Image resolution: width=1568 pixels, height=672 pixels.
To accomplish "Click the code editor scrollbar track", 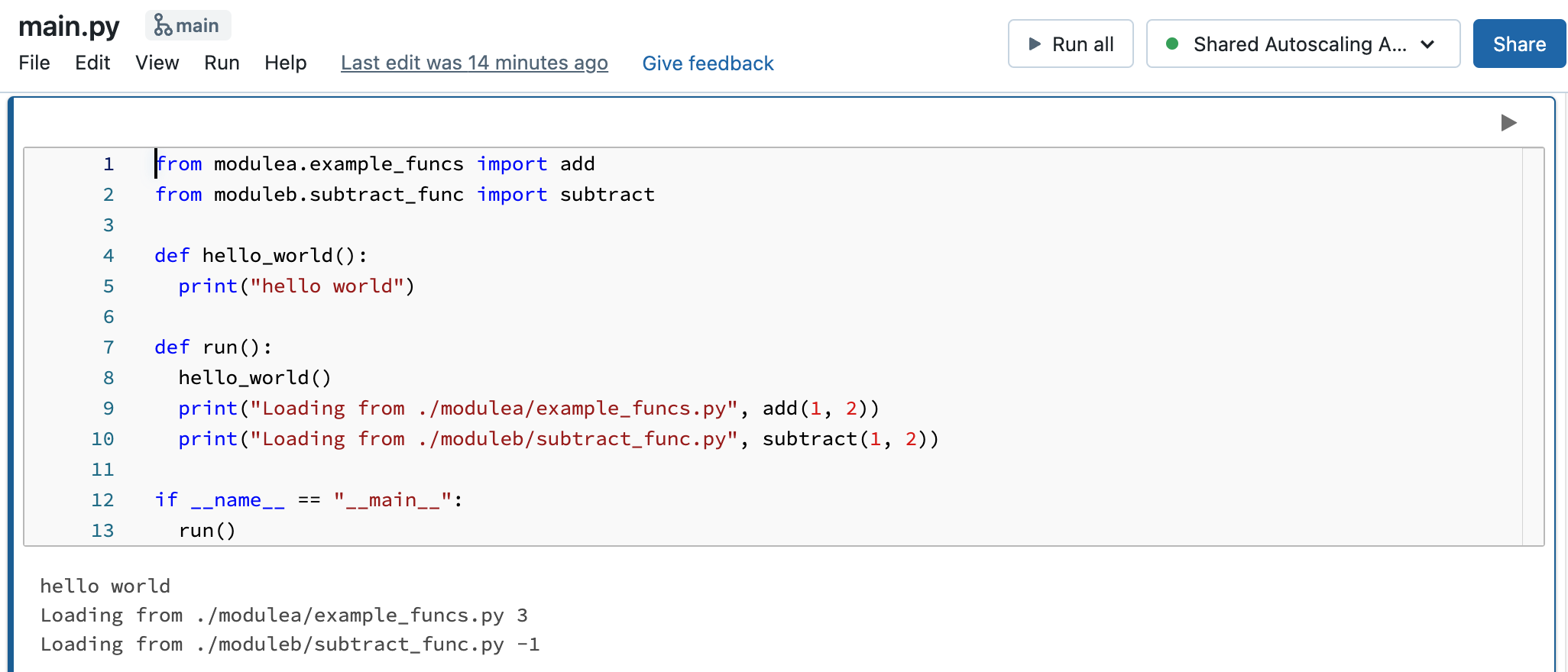I will tap(1533, 347).
